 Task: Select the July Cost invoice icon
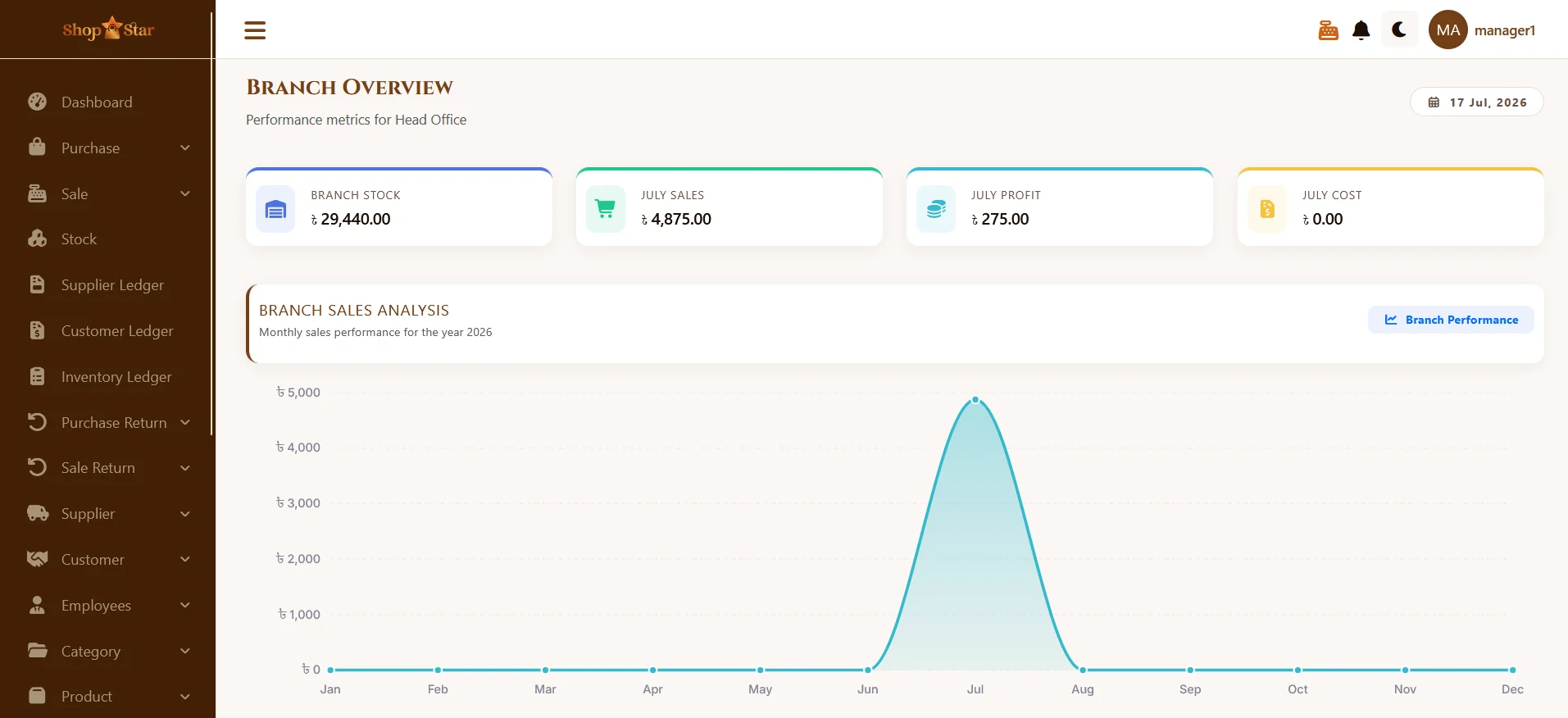pos(1267,210)
